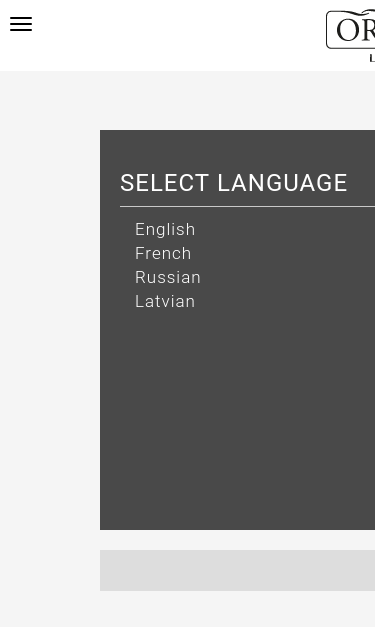Tap the French entry in the dark panel
375x627 pixels.
pyautogui.click(x=163, y=254)
